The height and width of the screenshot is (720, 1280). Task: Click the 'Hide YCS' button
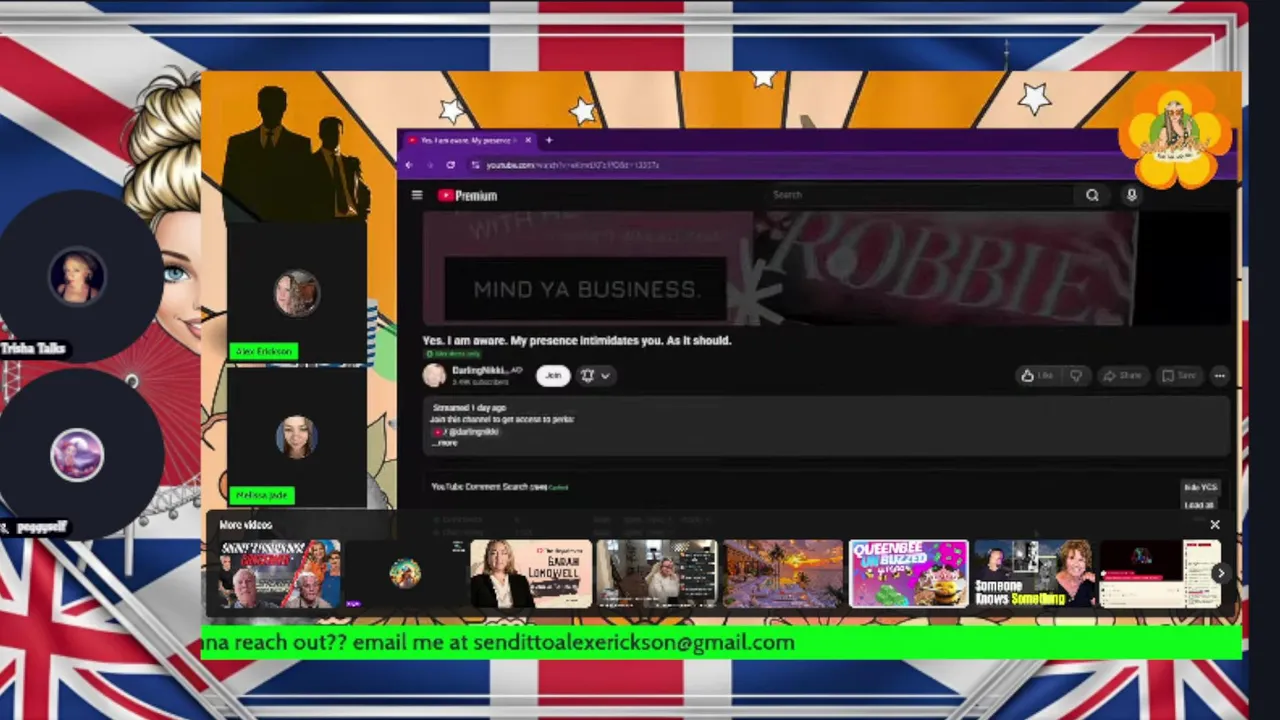point(1200,487)
